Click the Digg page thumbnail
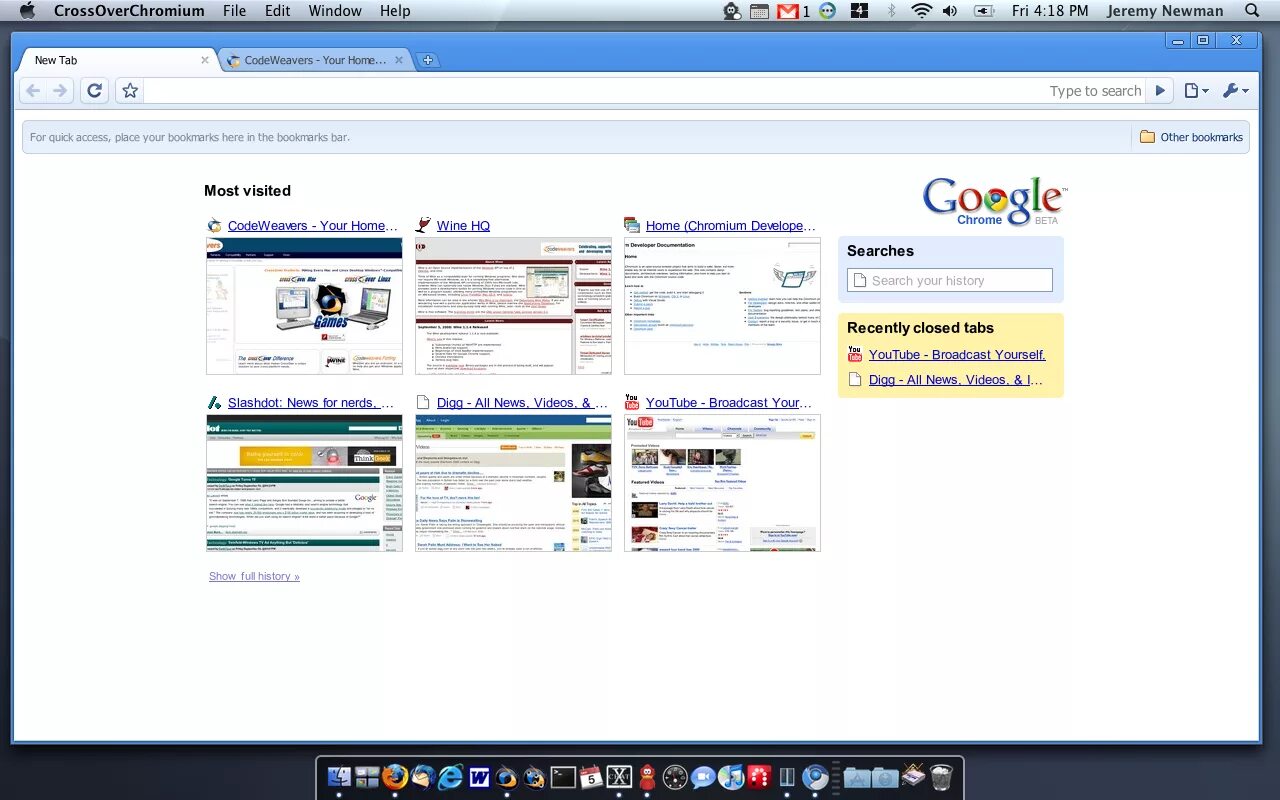The image size is (1280, 800). click(x=513, y=483)
